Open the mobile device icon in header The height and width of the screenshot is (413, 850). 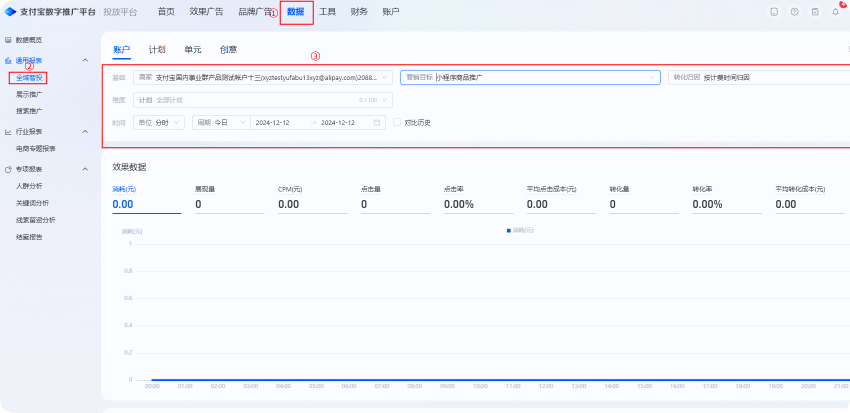[x=774, y=12]
